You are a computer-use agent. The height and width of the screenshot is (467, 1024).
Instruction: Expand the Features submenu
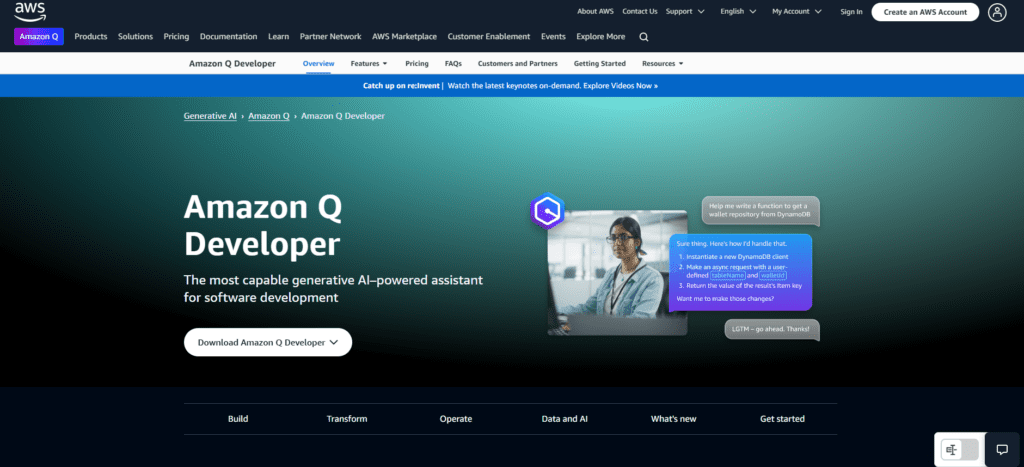point(369,63)
